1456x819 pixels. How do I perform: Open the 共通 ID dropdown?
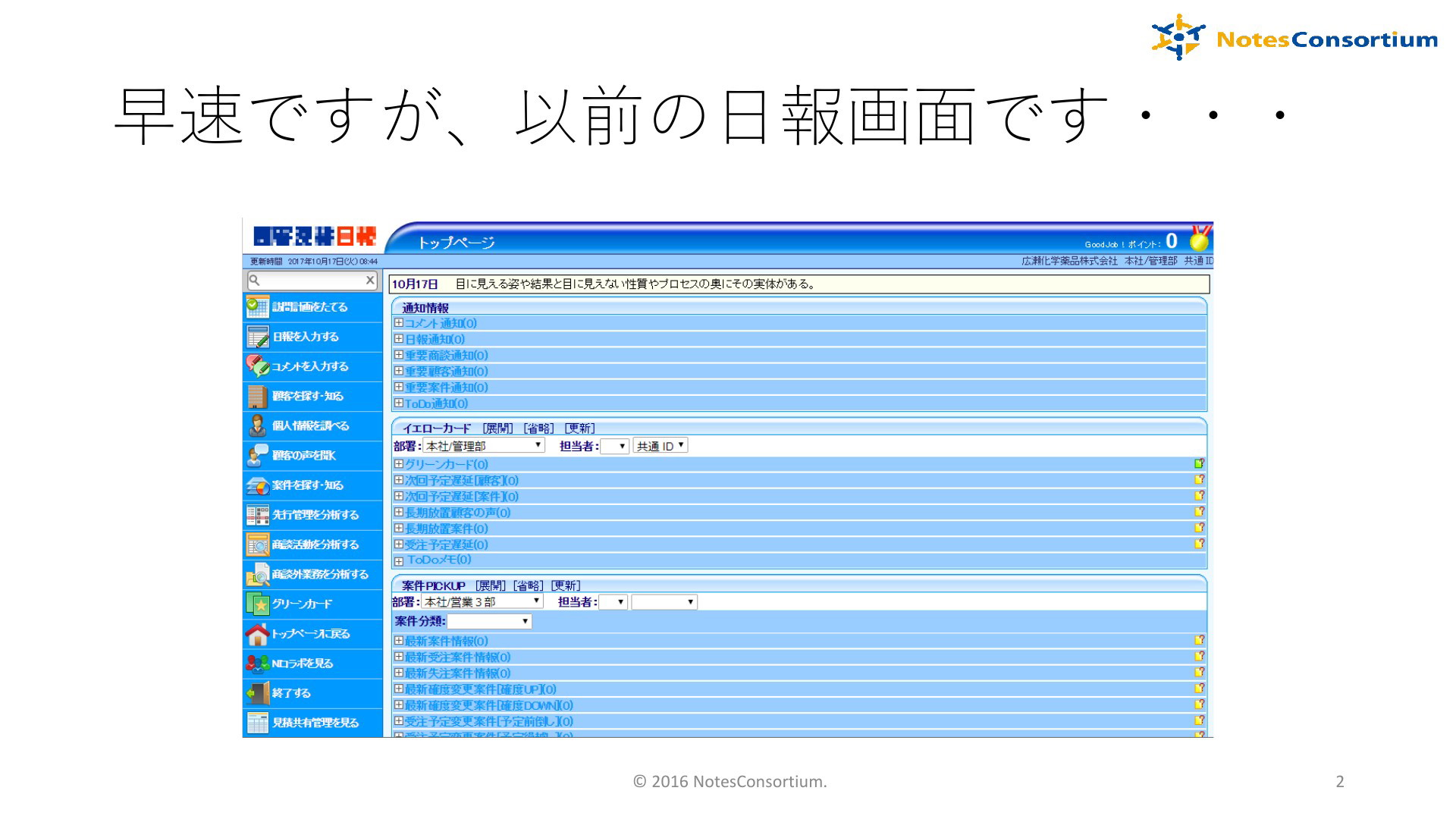click(661, 446)
